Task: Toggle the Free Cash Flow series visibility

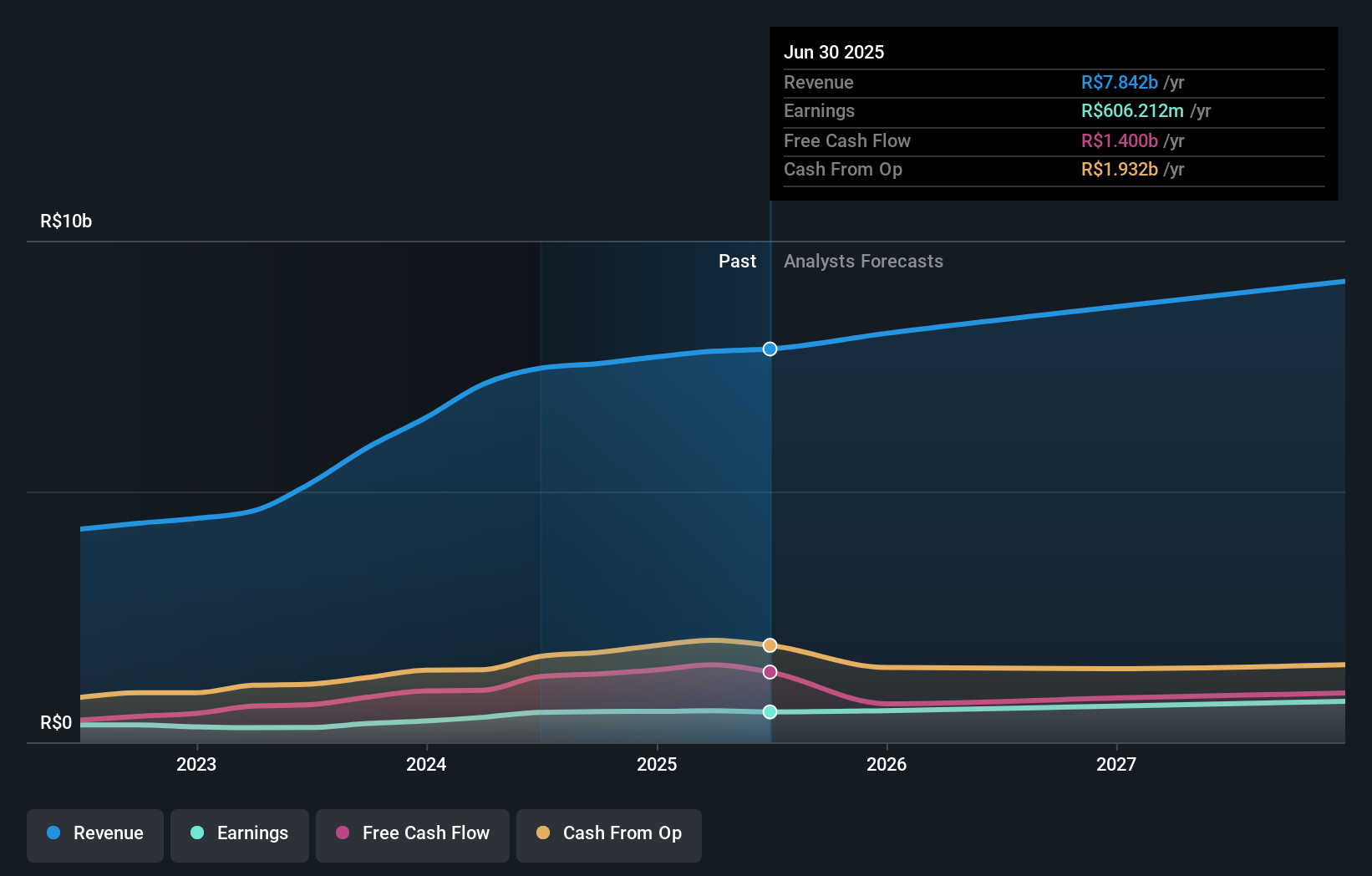Action: click(413, 835)
